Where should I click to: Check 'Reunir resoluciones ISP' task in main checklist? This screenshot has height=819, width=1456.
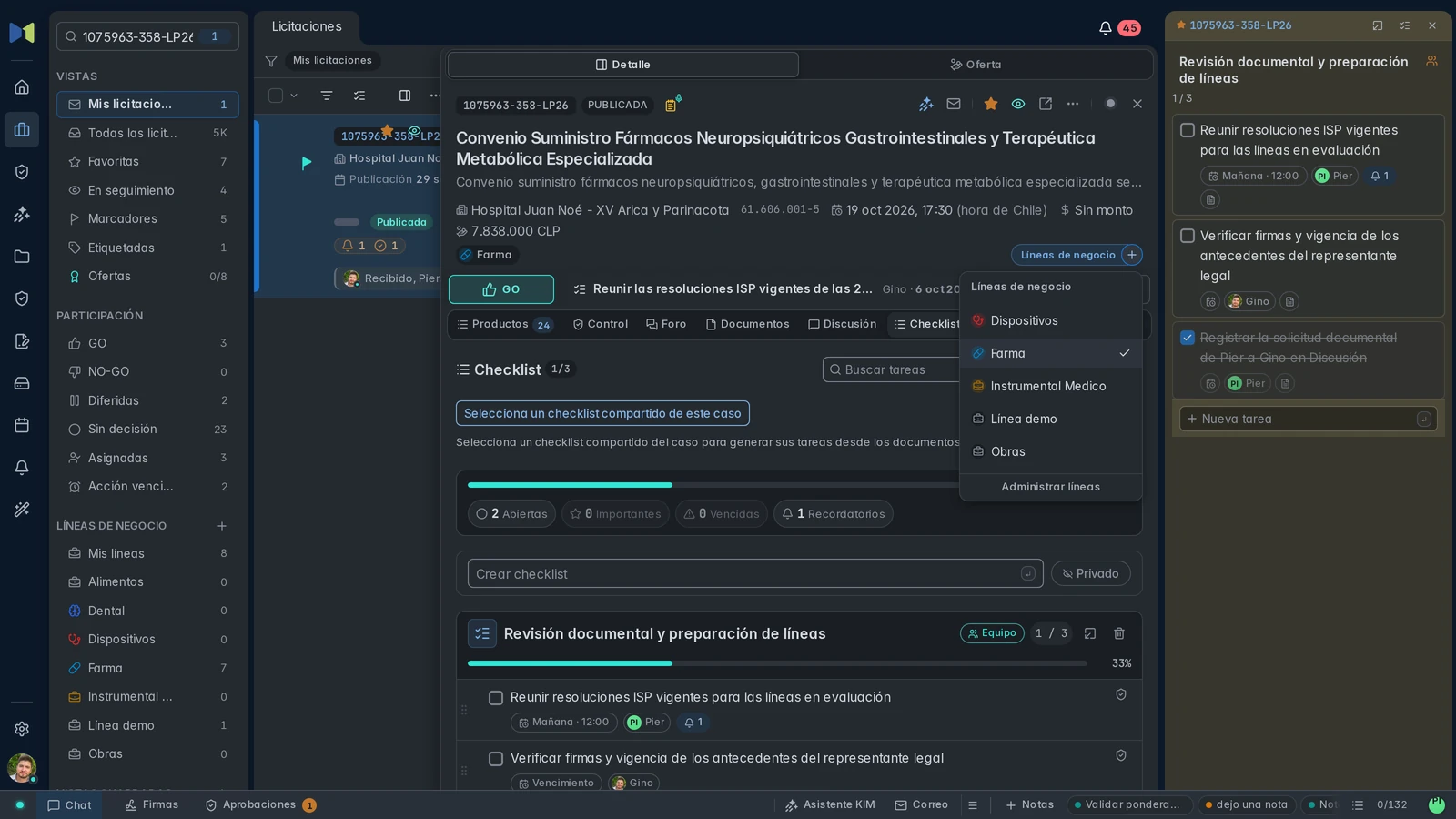(x=496, y=698)
